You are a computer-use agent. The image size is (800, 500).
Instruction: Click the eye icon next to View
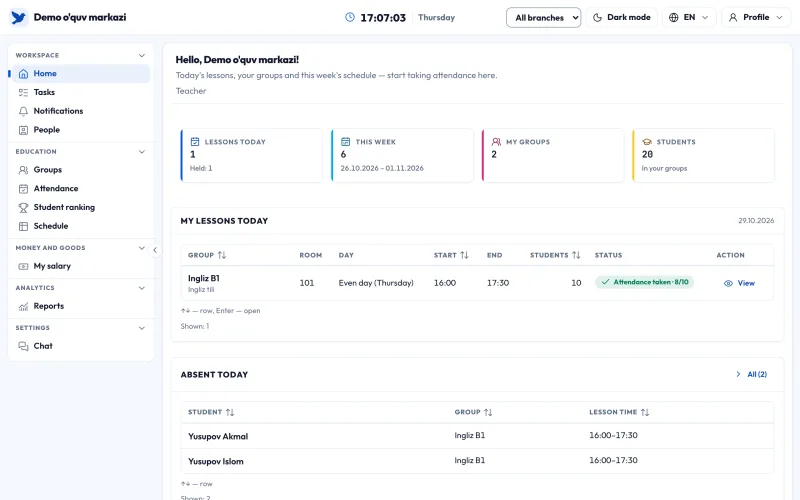pyautogui.click(x=728, y=283)
